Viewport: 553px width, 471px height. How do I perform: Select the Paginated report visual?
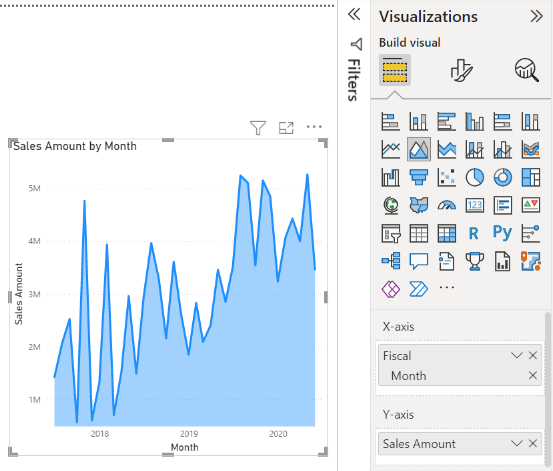503,261
